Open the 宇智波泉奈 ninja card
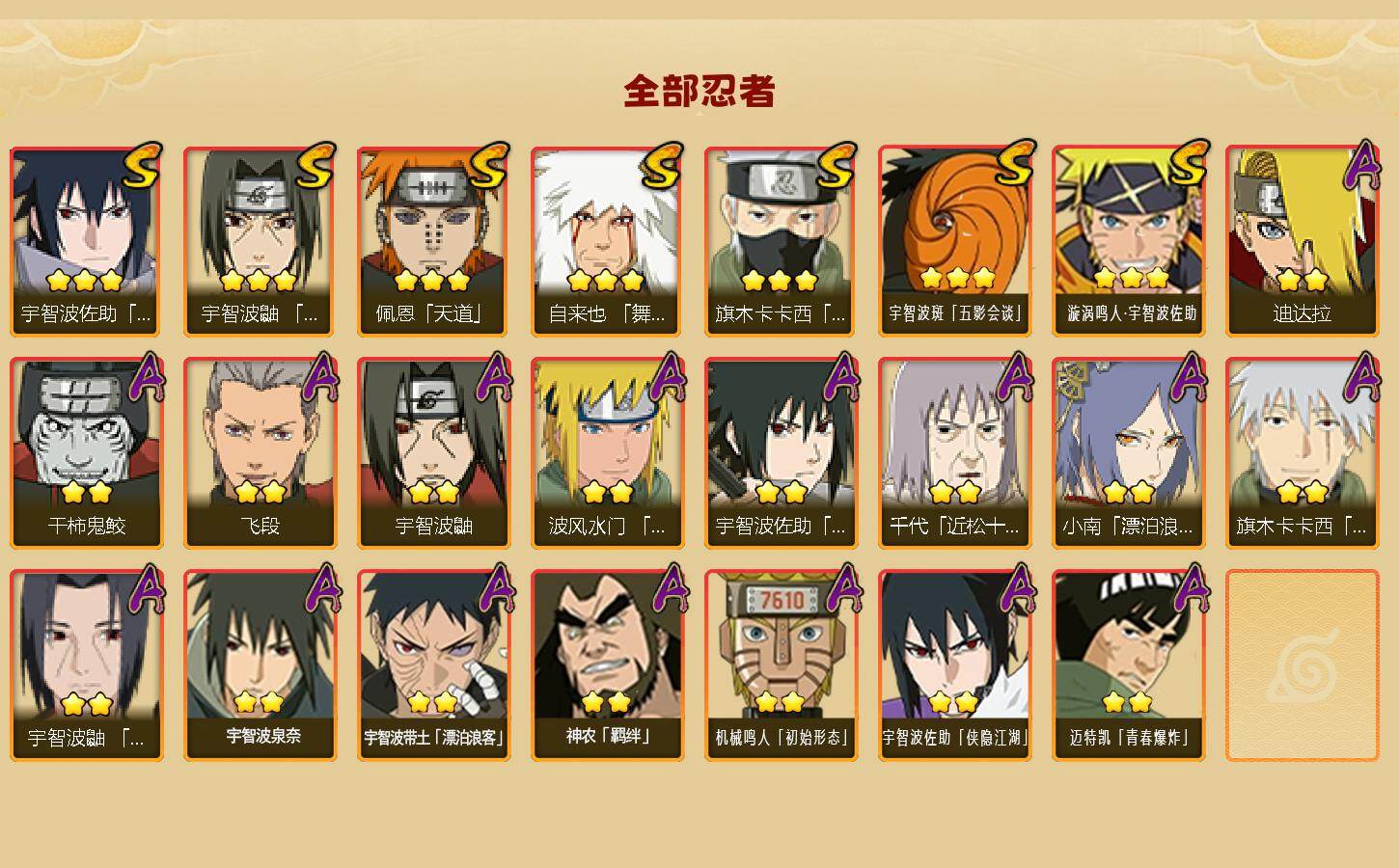The height and width of the screenshot is (868, 1399). pos(260,665)
